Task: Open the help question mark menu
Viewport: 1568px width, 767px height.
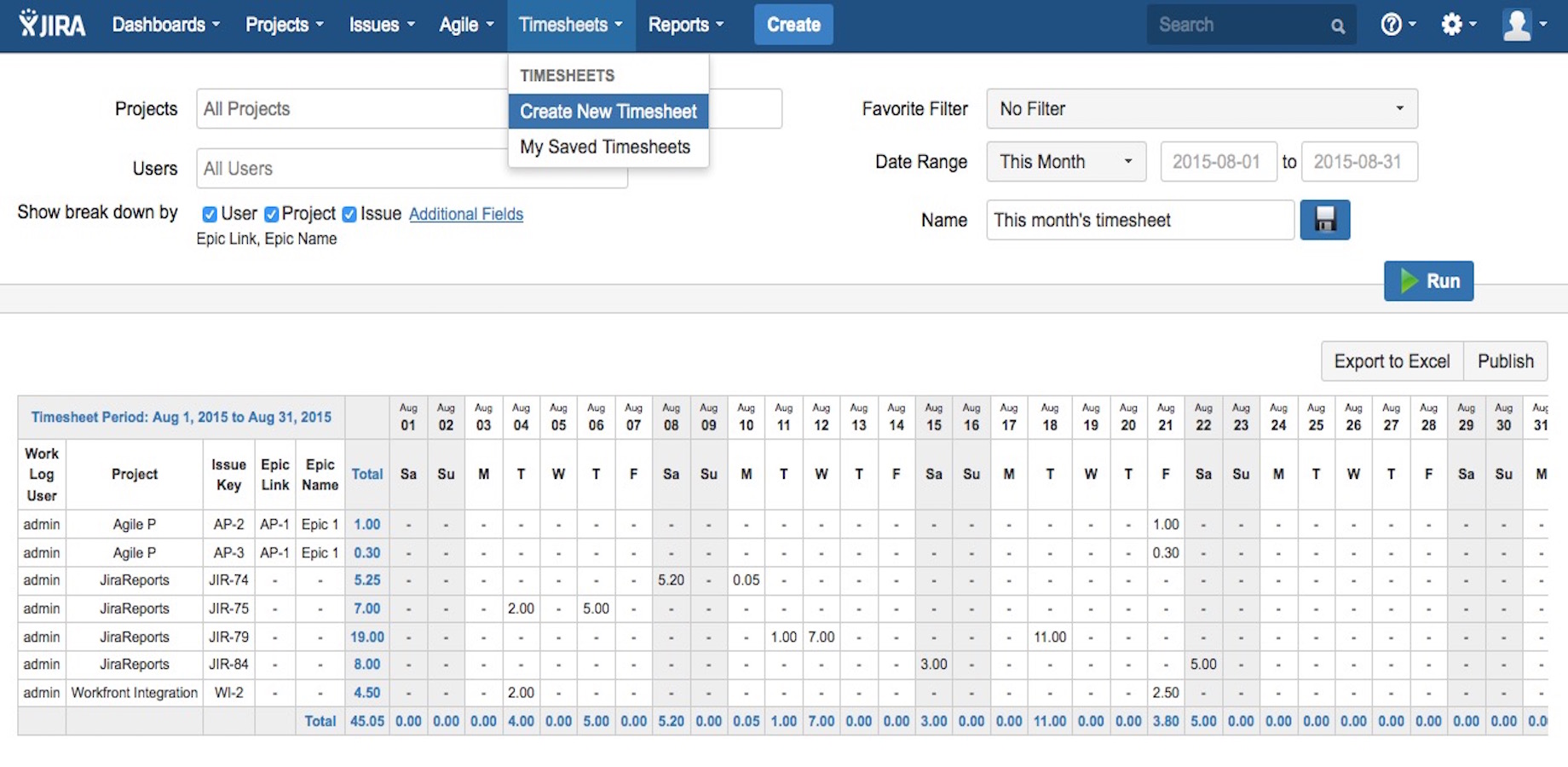Action: (x=1398, y=25)
